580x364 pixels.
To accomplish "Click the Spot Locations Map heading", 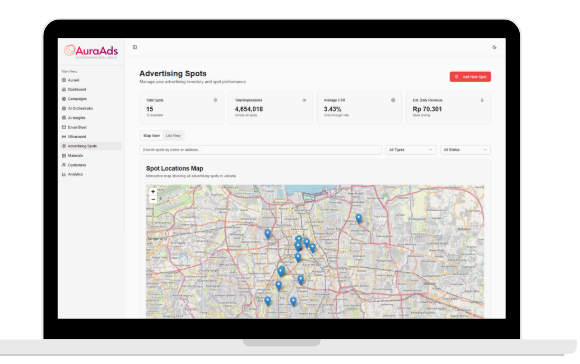I will point(175,168).
